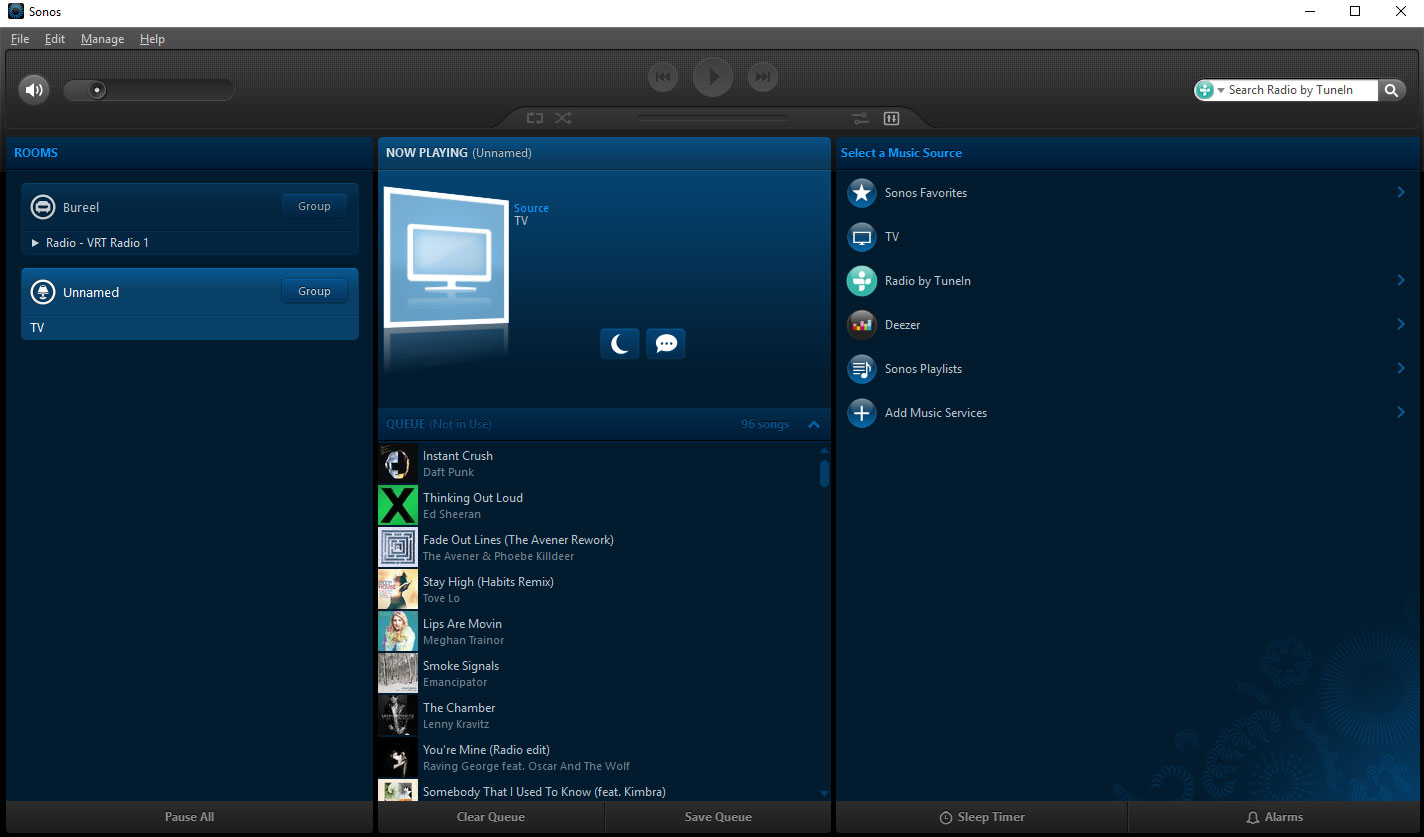The width and height of the screenshot is (1424, 837).
Task: Collapse the queue with chevron arrow
Action: point(814,425)
